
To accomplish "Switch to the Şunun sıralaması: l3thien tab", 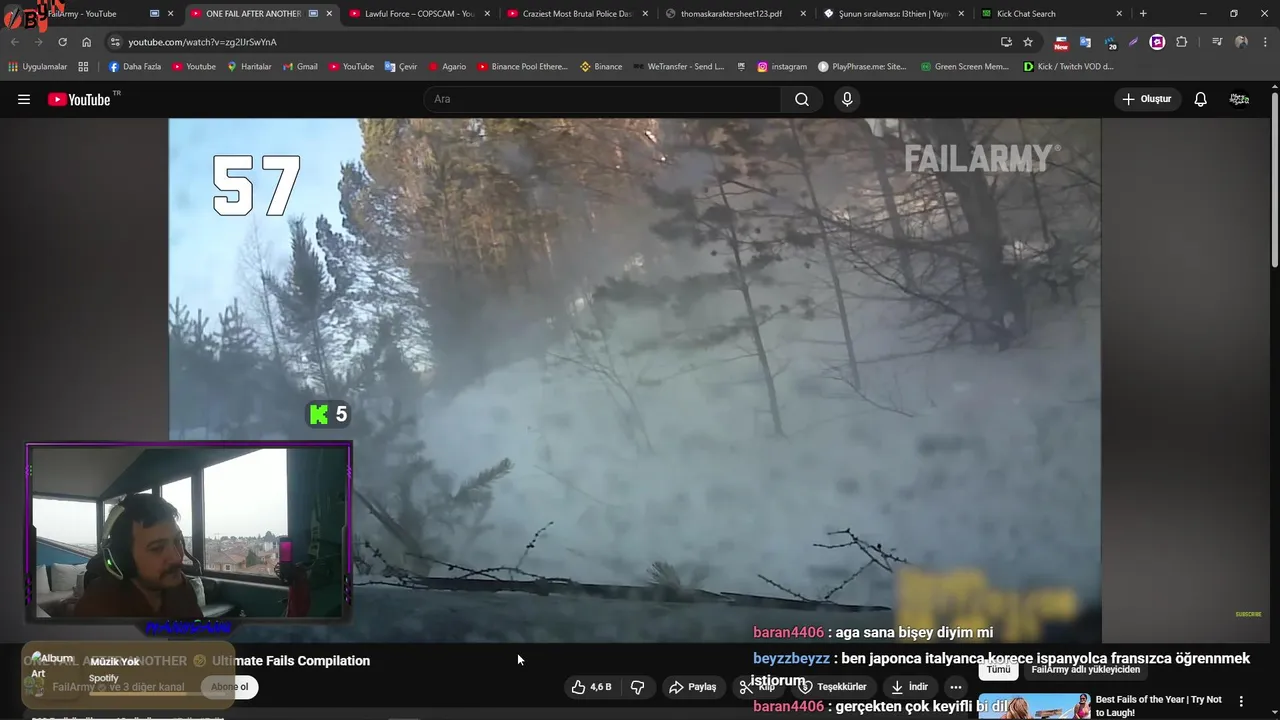I will point(893,14).
